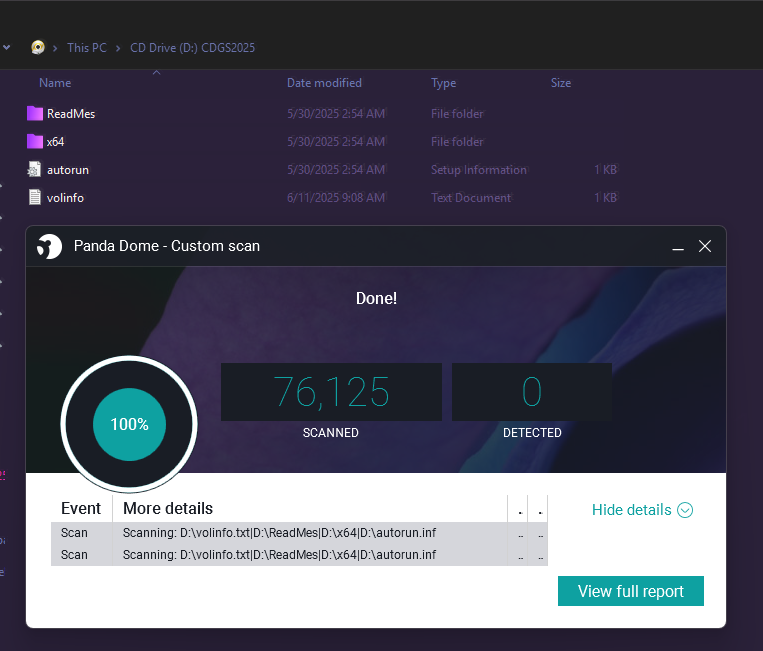Click the CD drive icon in address bar
The width and height of the screenshot is (763, 651).
38,47
